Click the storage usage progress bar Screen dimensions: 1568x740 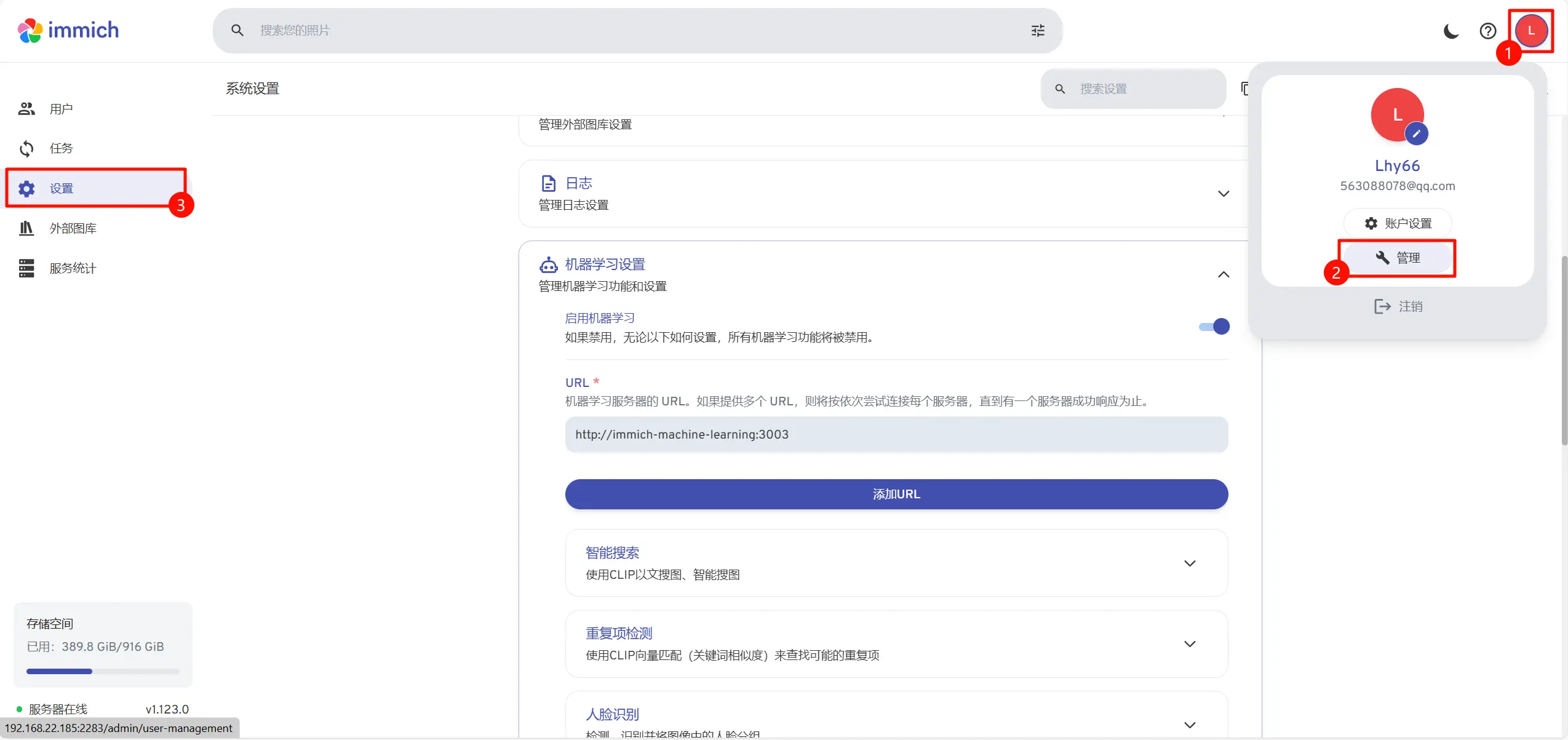pos(101,670)
